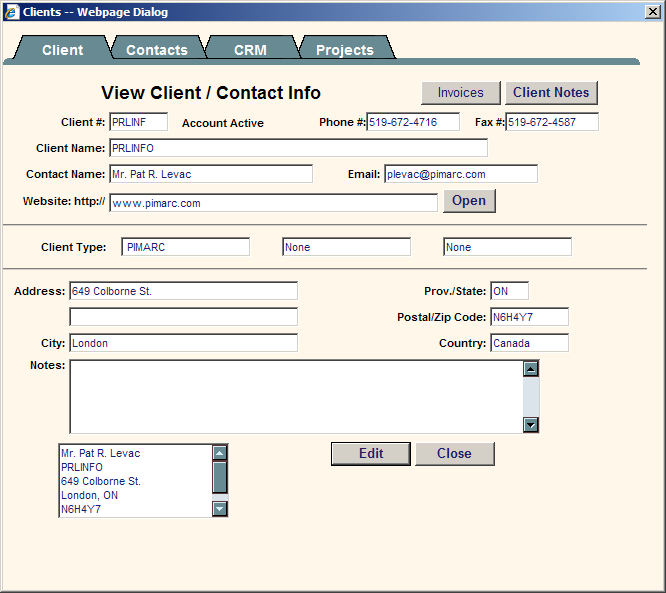This screenshot has width=666, height=593.
Task: Click the Postal/Zip Code field
Action: click(x=529, y=317)
